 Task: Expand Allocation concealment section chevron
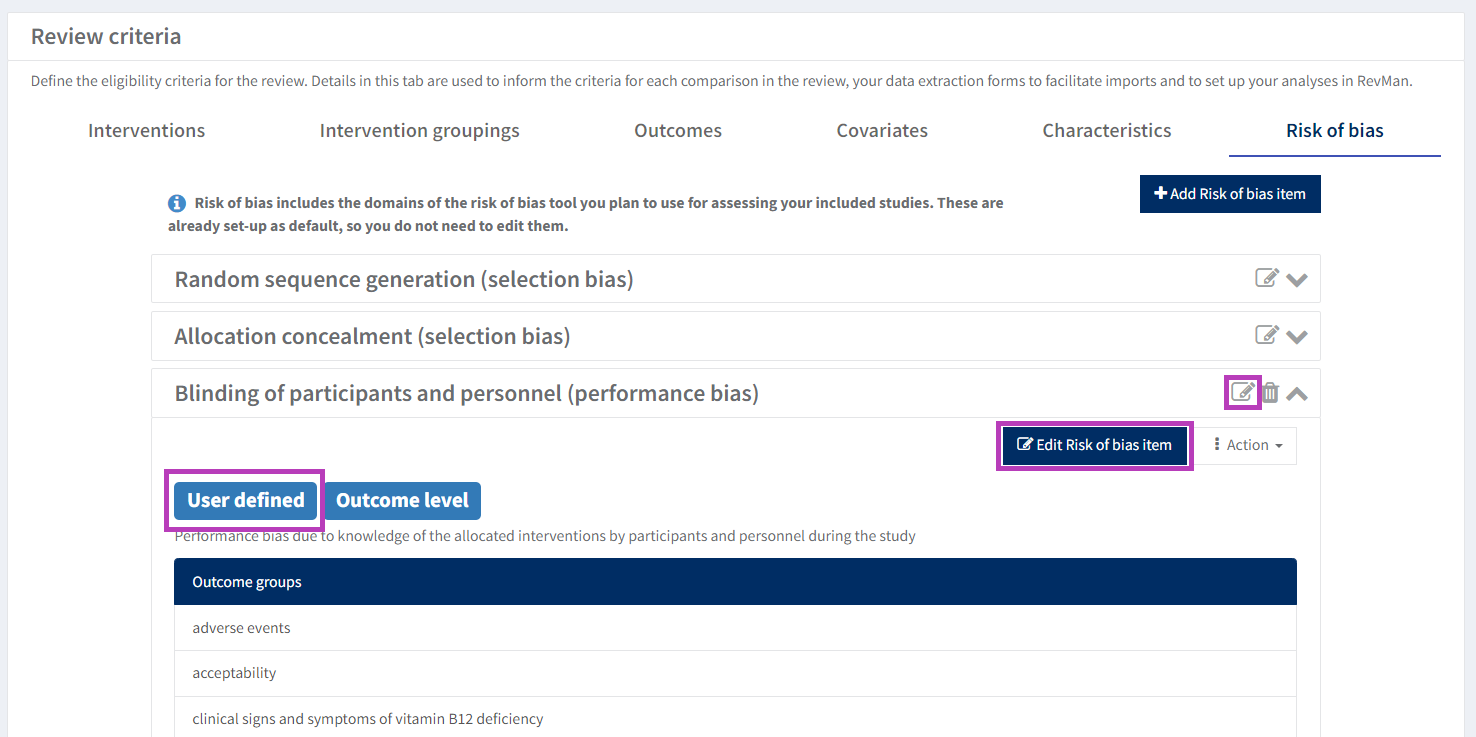click(1297, 336)
